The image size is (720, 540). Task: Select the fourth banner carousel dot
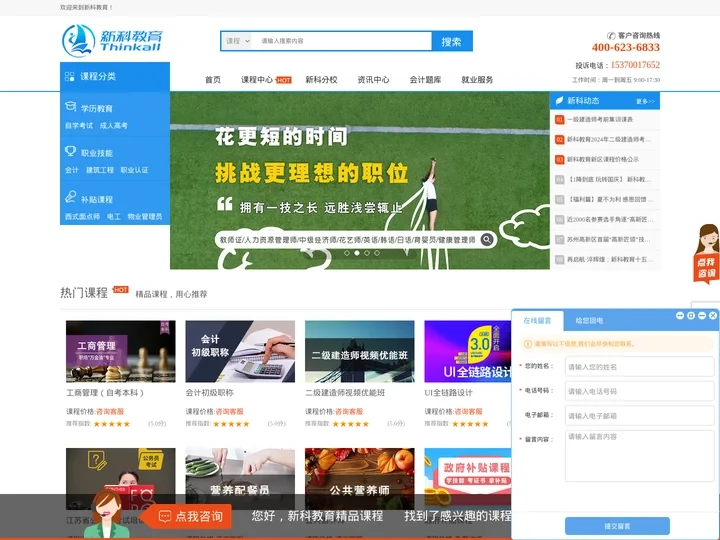(x=377, y=253)
